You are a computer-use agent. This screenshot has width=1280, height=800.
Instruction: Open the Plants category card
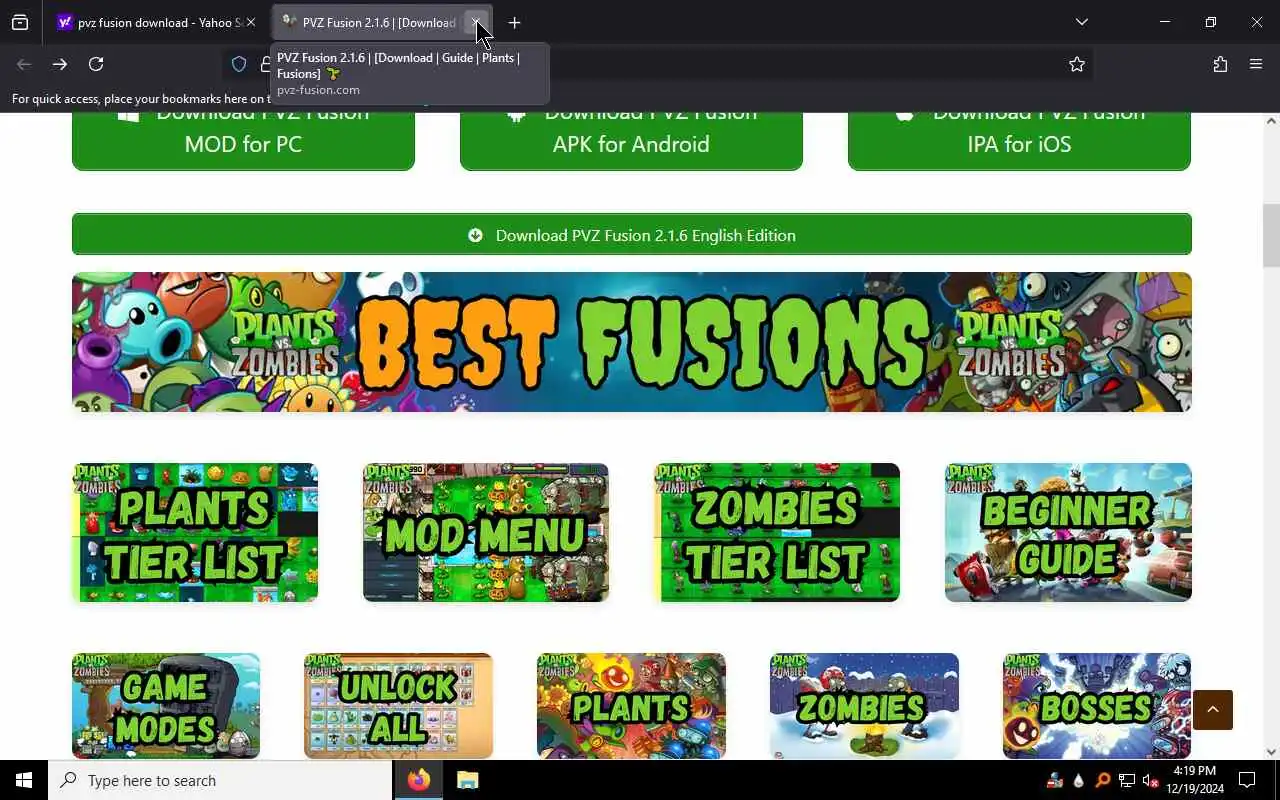631,706
